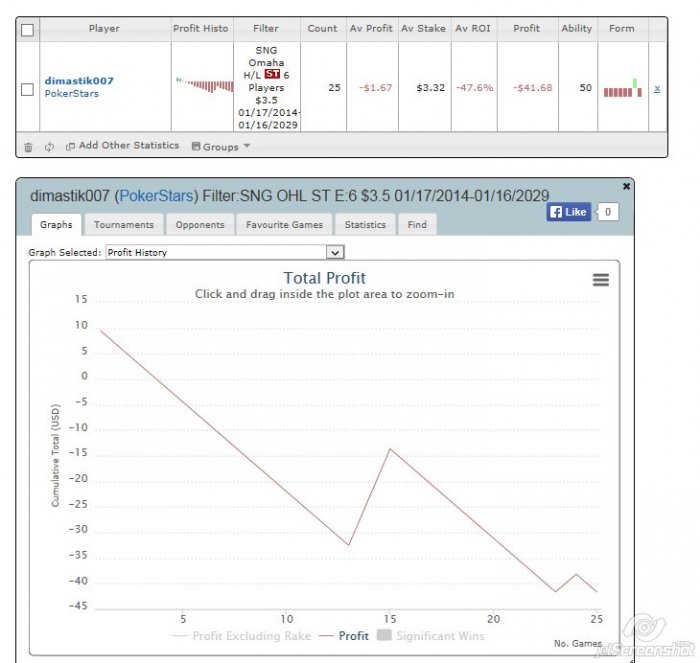700x663 pixels.
Task: Remove dimastik007 row with x link
Action: [x=657, y=88]
